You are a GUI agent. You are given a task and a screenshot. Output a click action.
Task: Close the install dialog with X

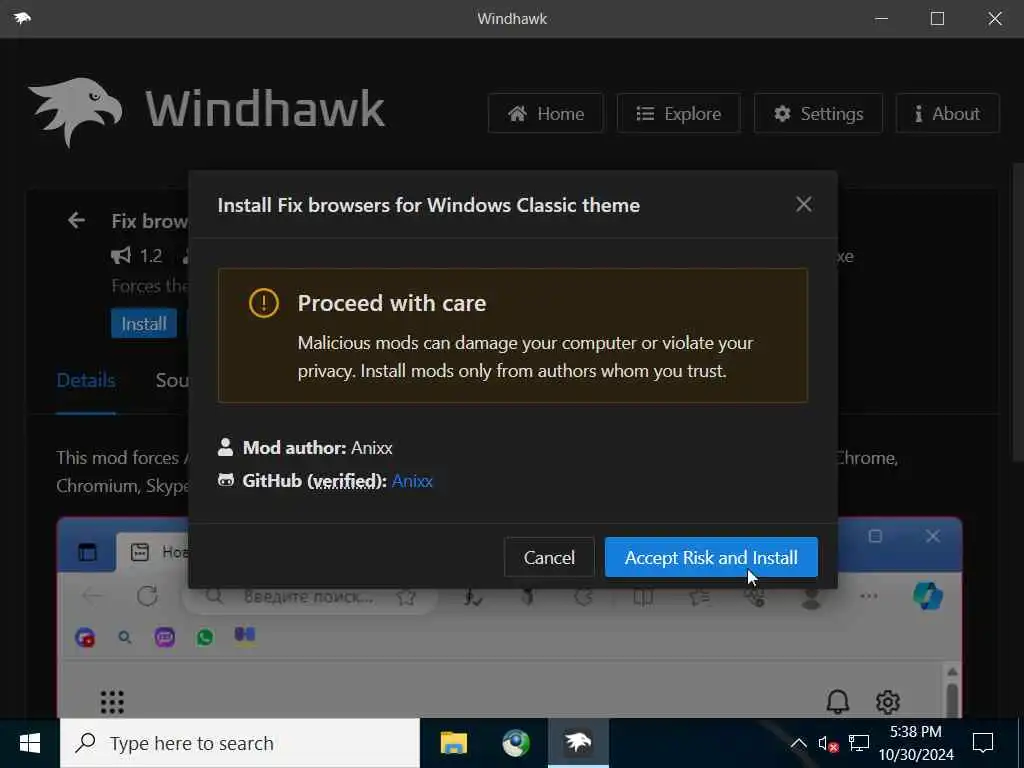[804, 204]
